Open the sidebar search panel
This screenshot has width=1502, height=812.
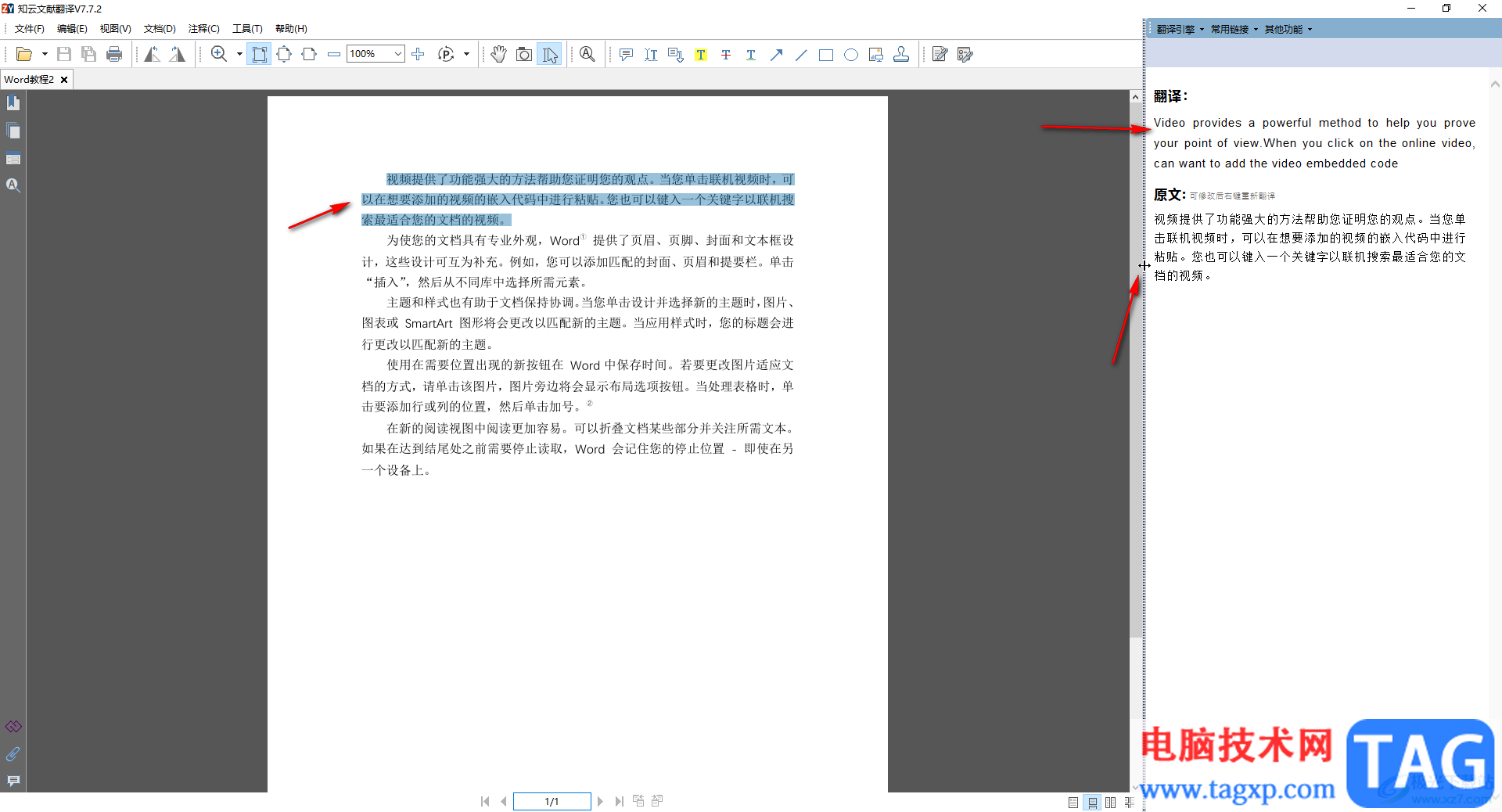pos(13,185)
